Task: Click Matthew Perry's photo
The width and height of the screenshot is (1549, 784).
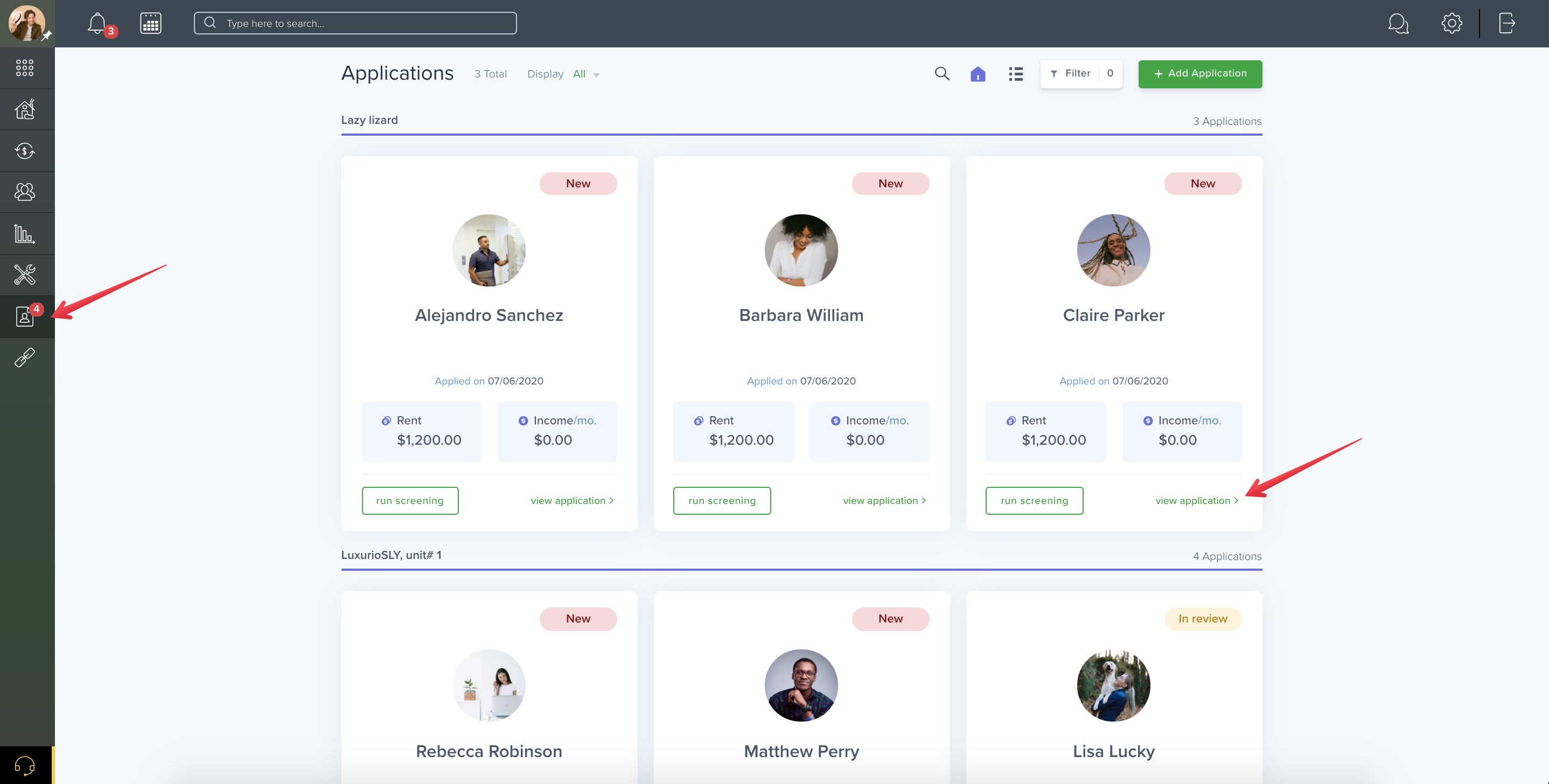Action: click(x=801, y=685)
